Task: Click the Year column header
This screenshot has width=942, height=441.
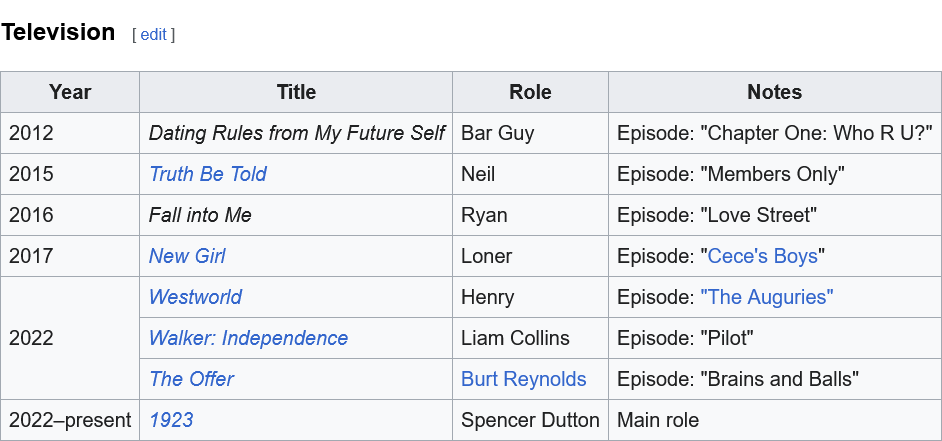Action: tap(70, 92)
